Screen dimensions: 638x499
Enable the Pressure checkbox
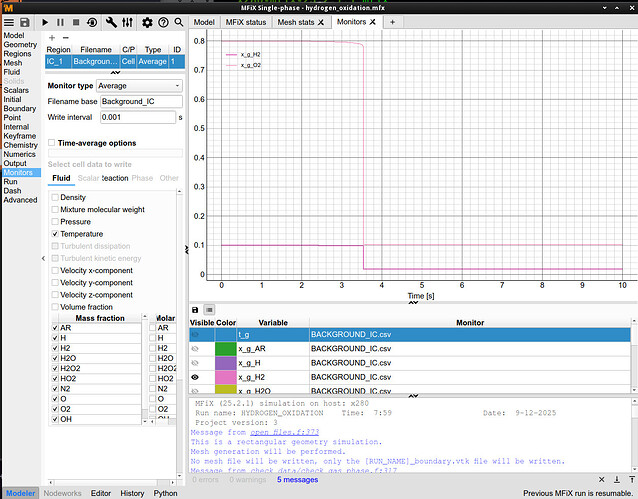tap(55, 222)
